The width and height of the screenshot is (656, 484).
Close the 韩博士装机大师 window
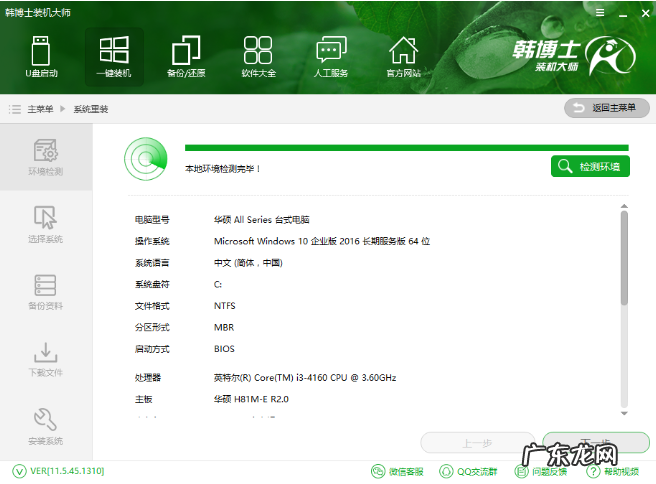pyautogui.click(x=646, y=13)
